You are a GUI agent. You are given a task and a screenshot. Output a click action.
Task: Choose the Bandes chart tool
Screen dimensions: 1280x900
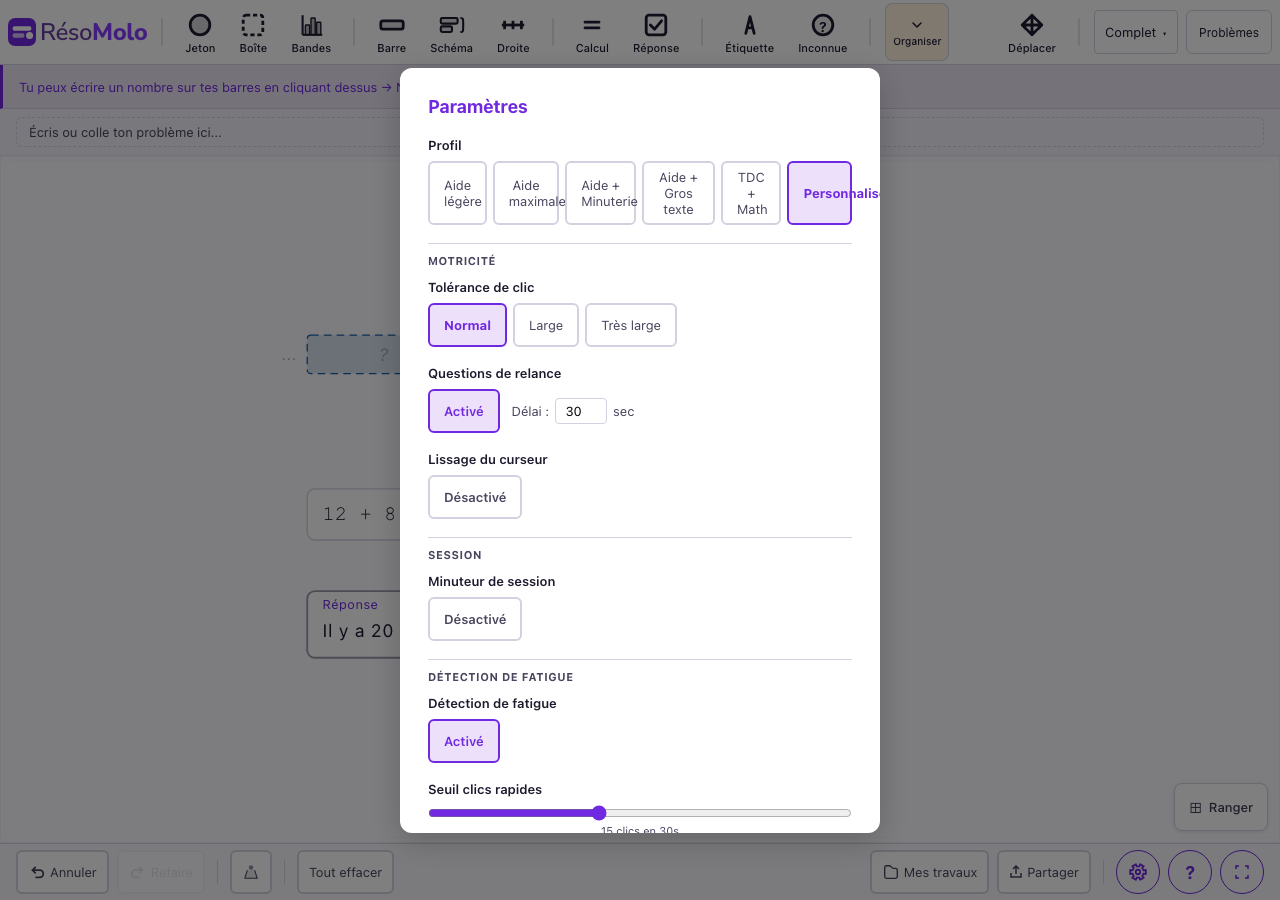click(x=311, y=33)
